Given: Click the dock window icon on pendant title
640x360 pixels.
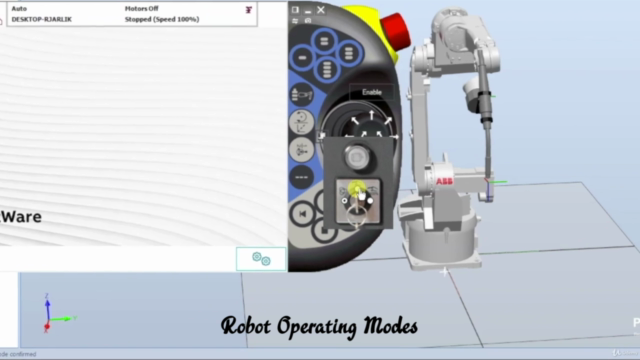Looking at the screenshot, I should (295, 10).
